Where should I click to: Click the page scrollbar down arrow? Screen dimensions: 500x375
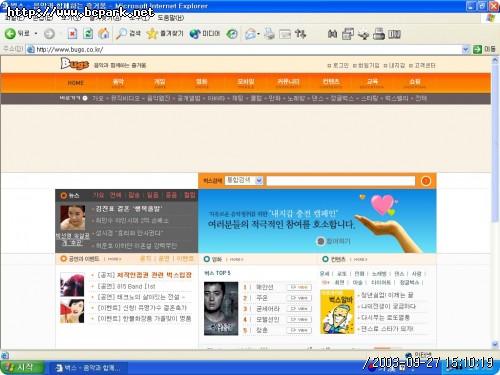495,344
